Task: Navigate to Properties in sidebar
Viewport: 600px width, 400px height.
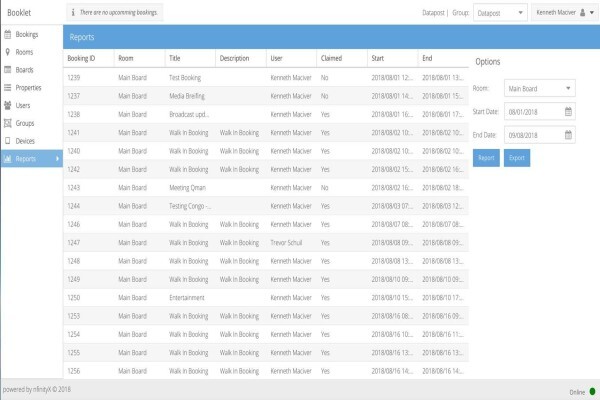Action: (32, 88)
